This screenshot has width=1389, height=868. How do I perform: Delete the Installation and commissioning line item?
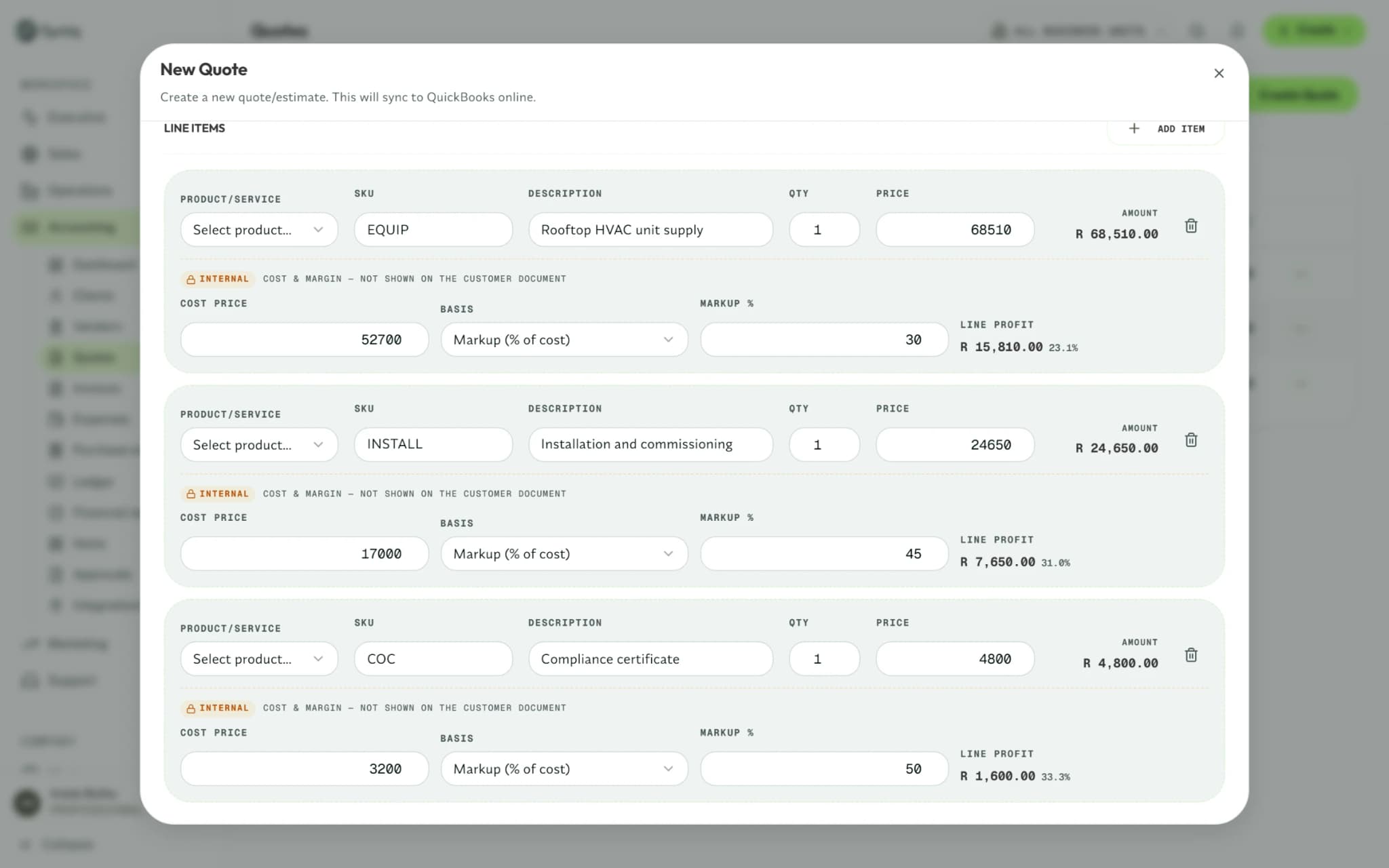tap(1191, 440)
